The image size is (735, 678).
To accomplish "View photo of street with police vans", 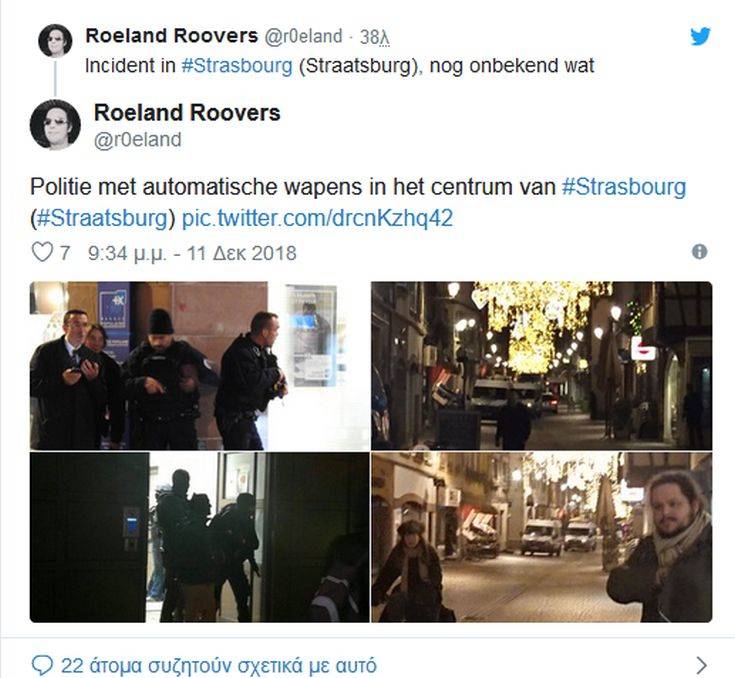I will [541, 537].
